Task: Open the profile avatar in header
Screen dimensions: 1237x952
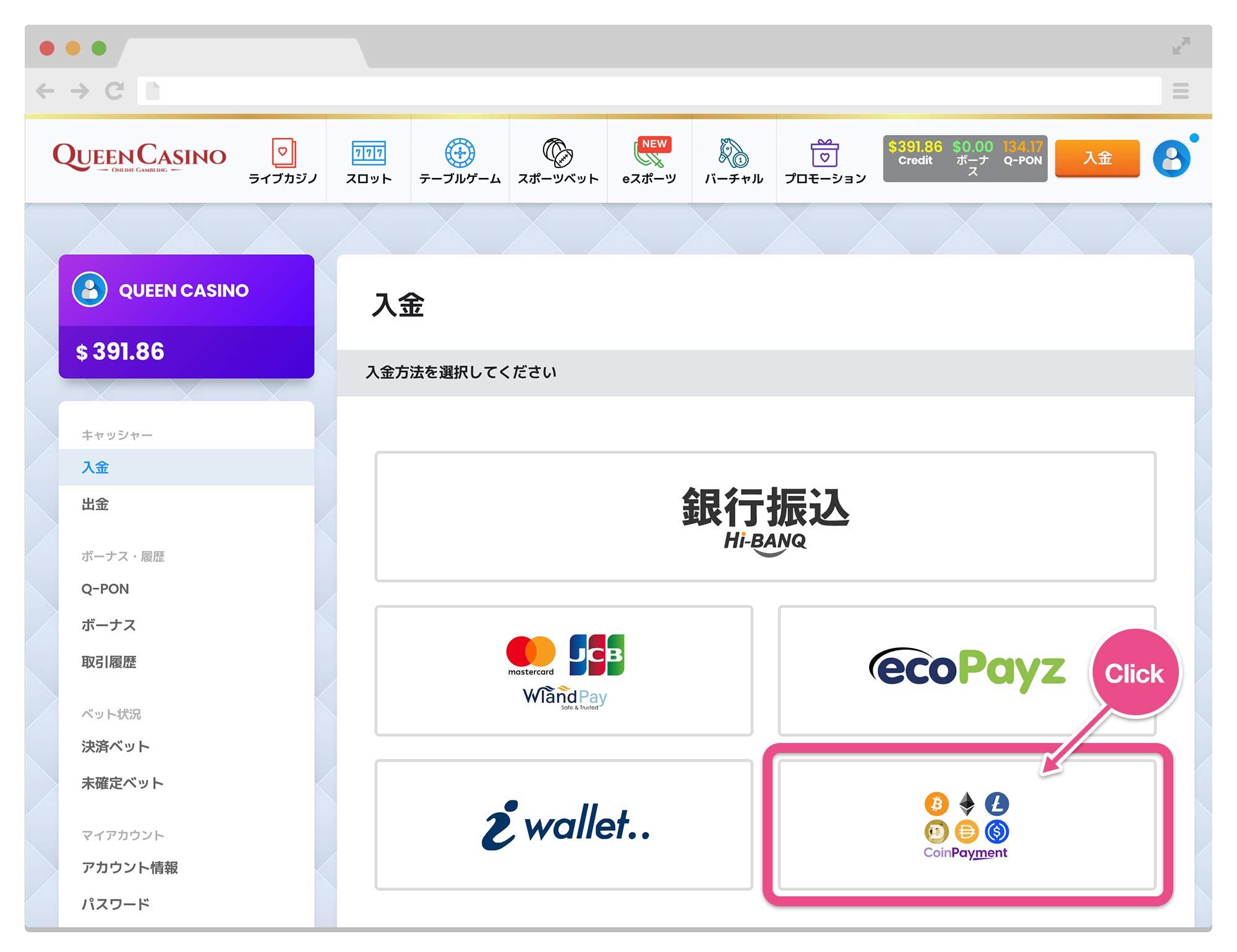Action: (x=1171, y=159)
